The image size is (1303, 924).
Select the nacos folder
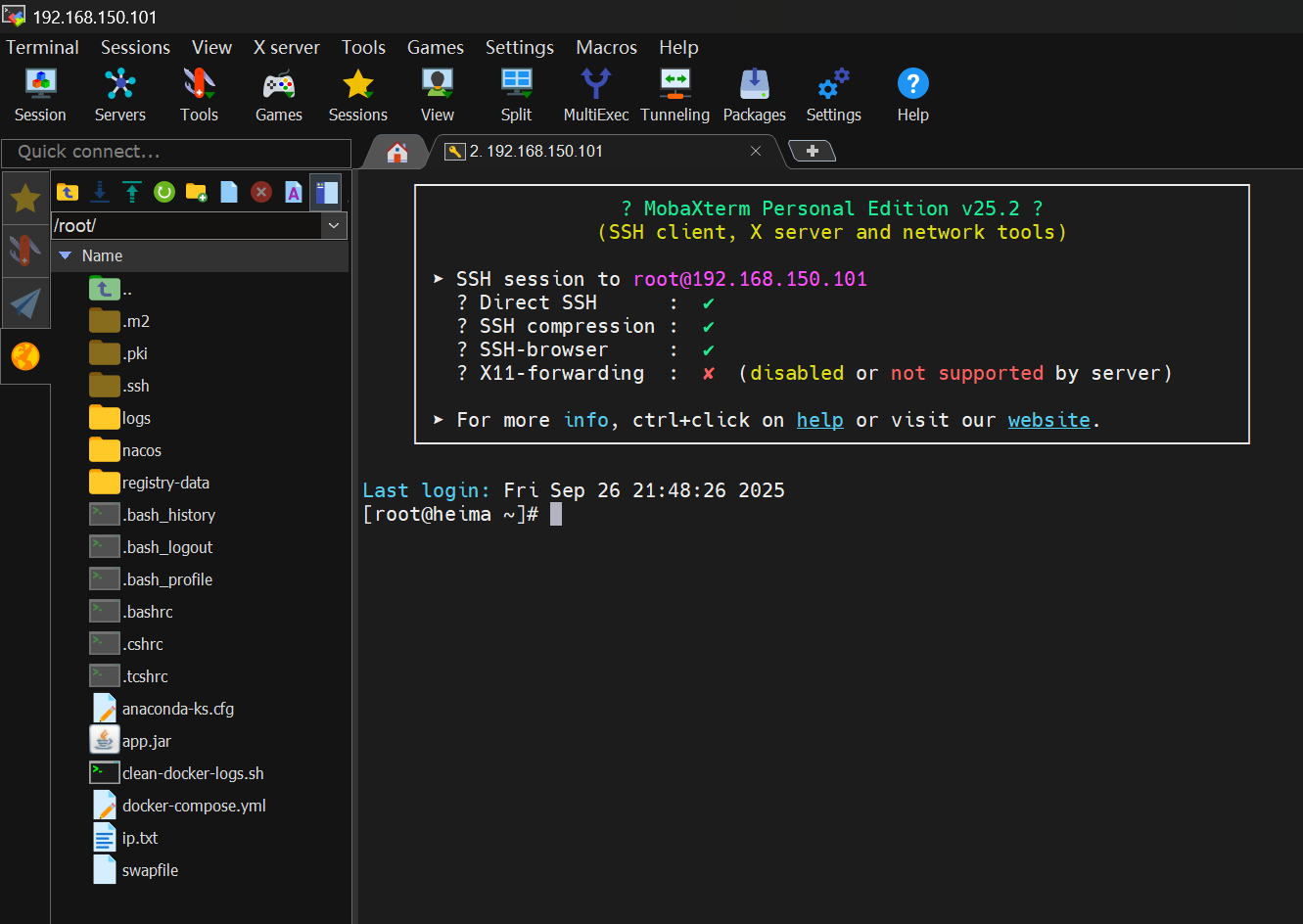pyautogui.click(x=125, y=450)
